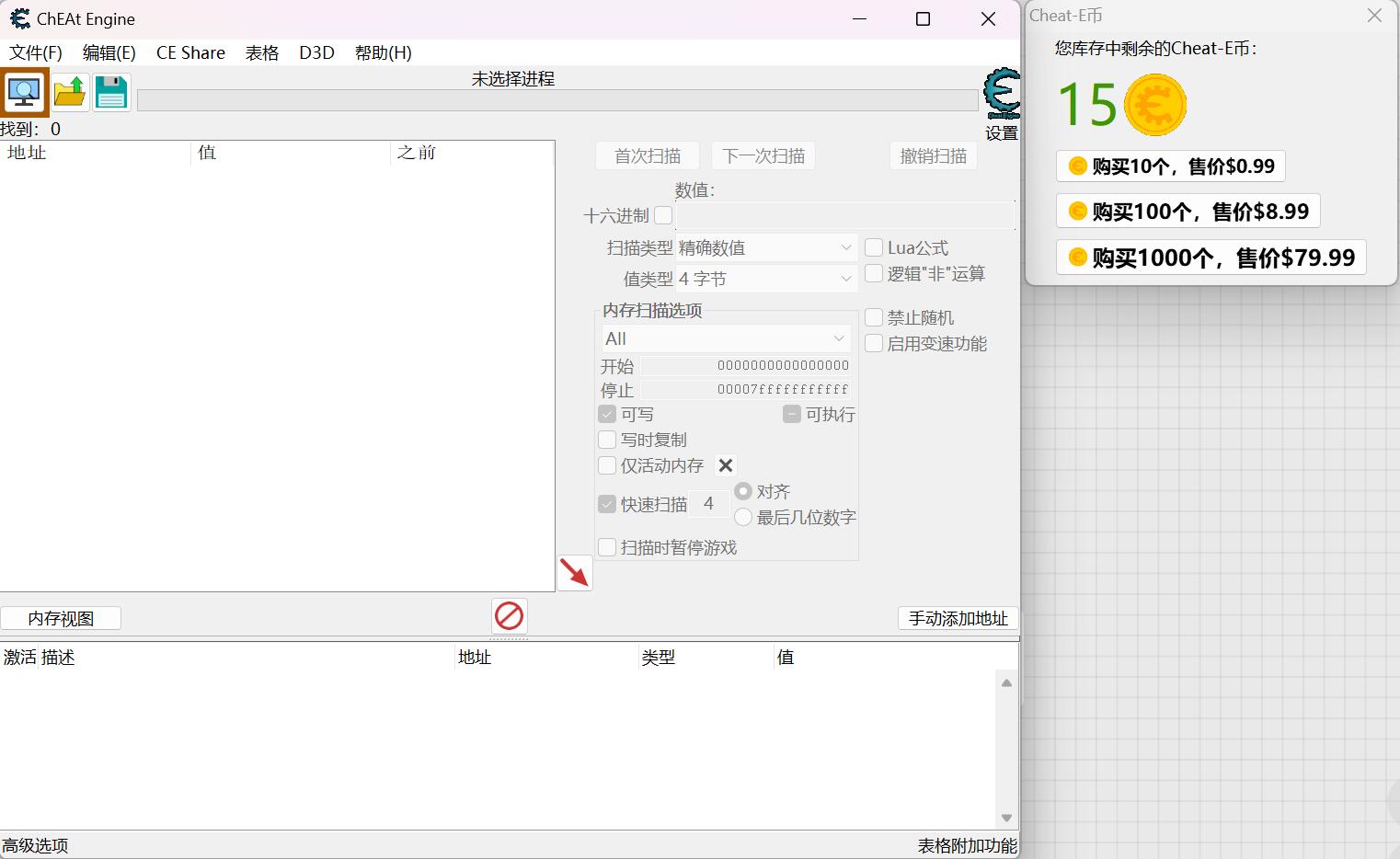Click the red prohibition icon above 激活

tap(509, 615)
